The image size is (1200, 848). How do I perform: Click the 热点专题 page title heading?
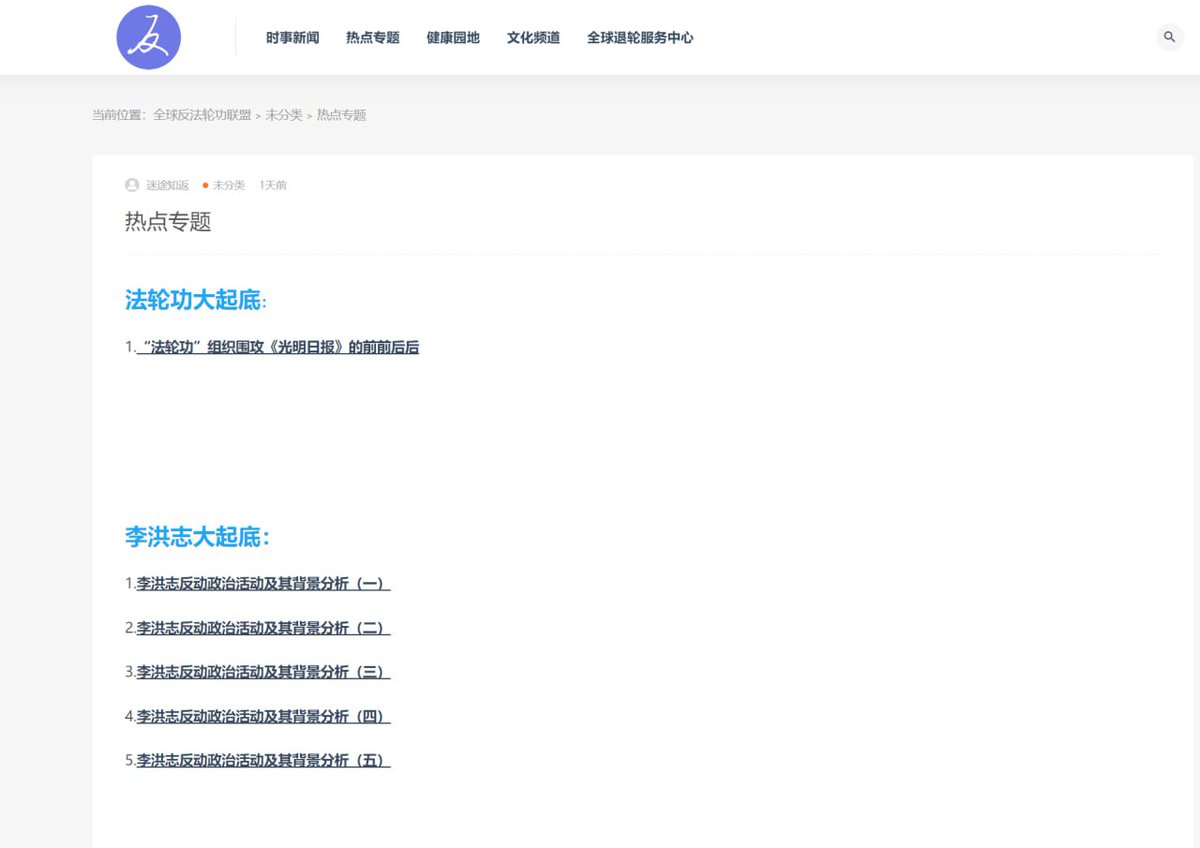click(x=168, y=222)
